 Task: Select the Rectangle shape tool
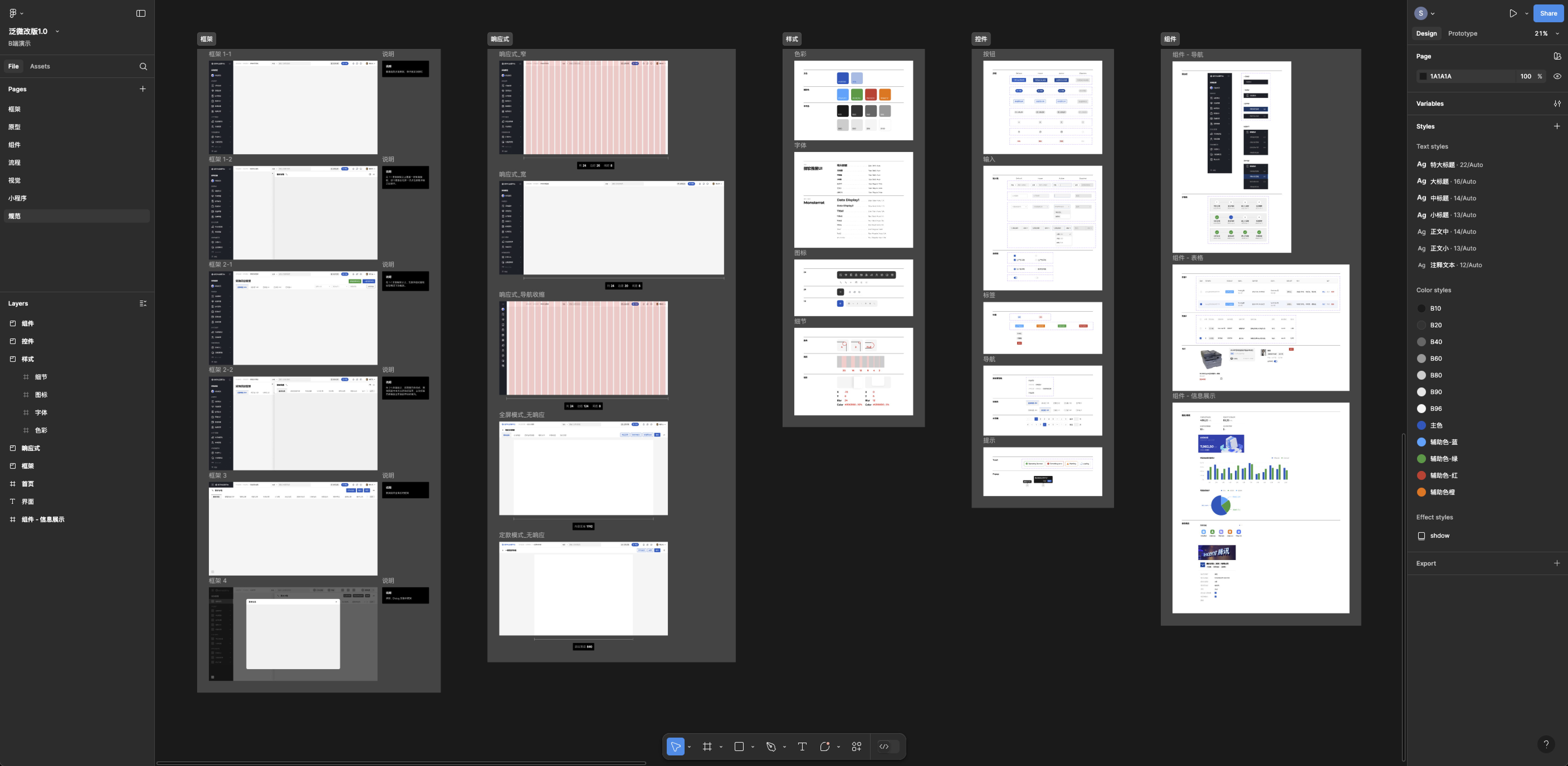pos(739,747)
